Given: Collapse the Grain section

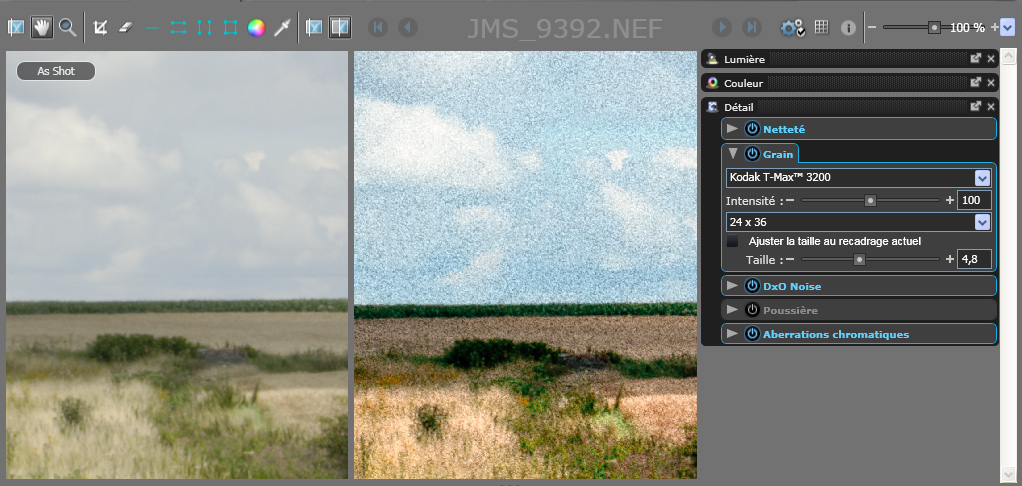Looking at the screenshot, I should pyautogui.click(x=733, y=154).
